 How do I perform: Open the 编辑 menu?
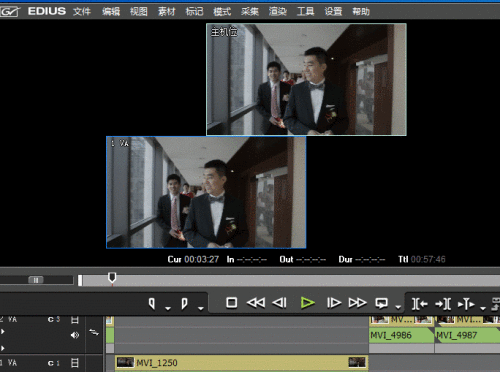click(x=111, y=12)
